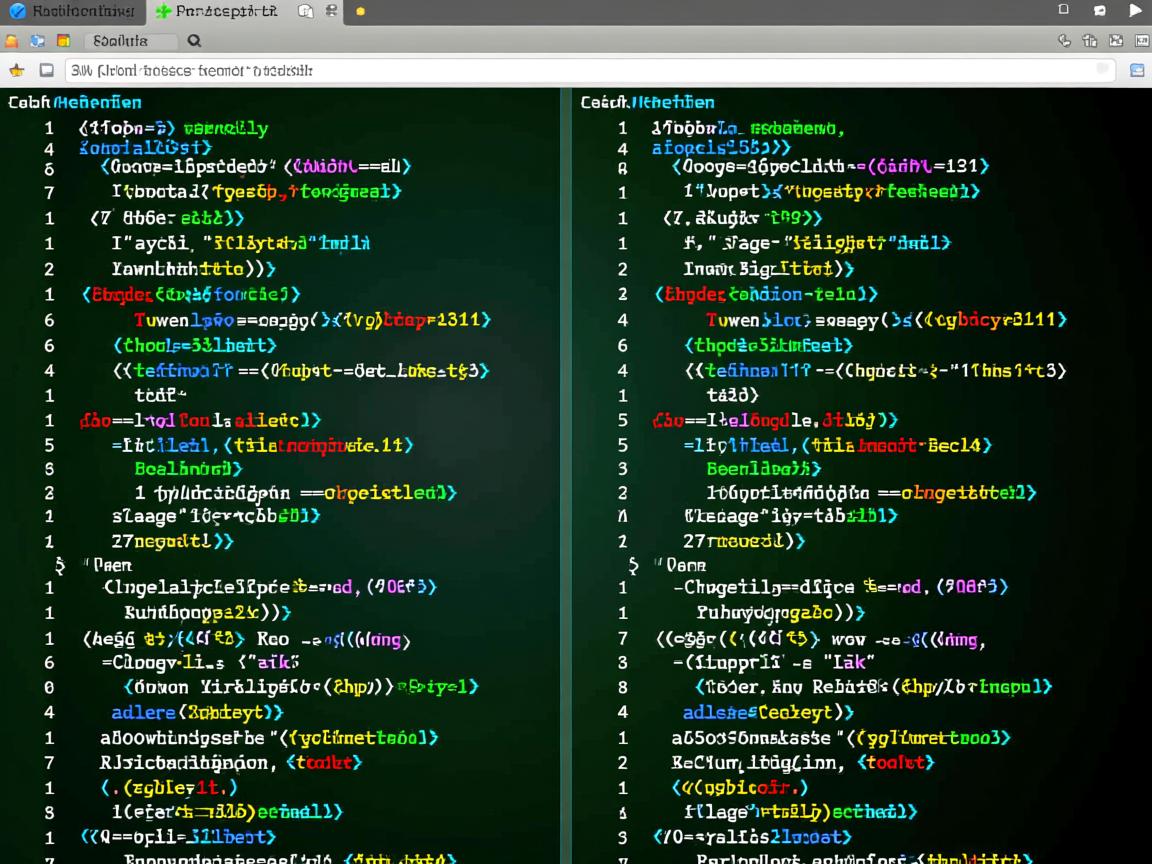
Task: Click the star bookmark icon beside address bar
Action: 16,70
